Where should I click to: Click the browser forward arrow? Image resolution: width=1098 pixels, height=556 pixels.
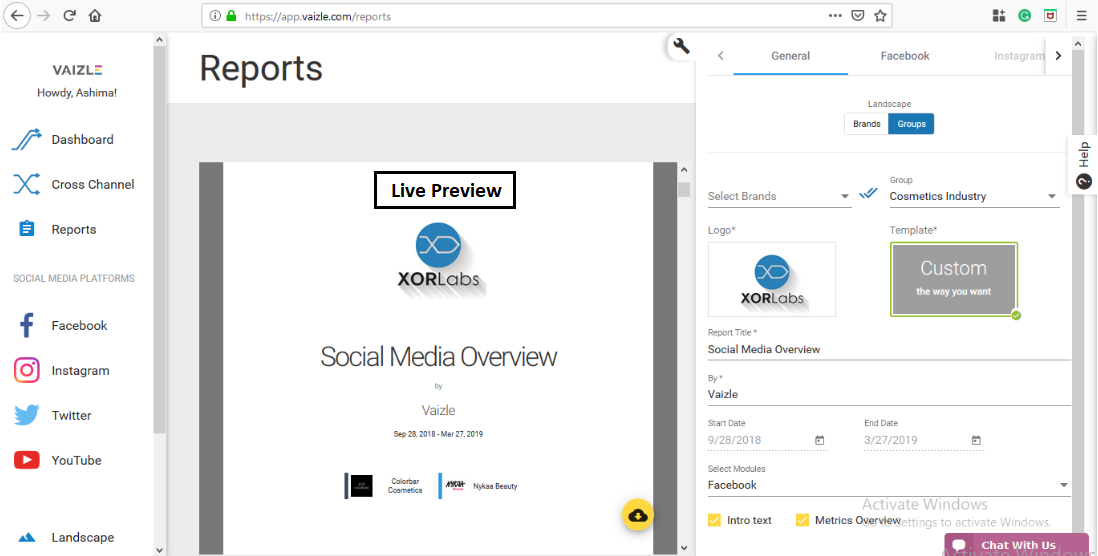pyautogui.click(x=44, y=15)
